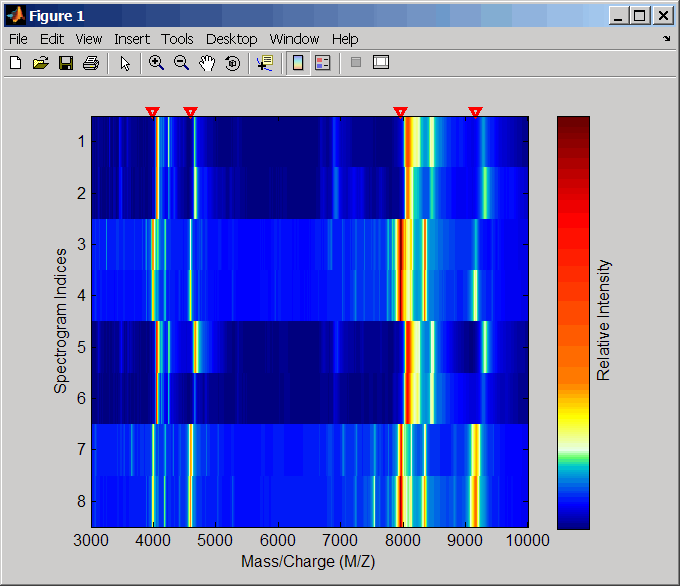The width and height of the screenshot is (680, 586).
Task: Expand the Desktop menu
Action: (x=231, y=39)
